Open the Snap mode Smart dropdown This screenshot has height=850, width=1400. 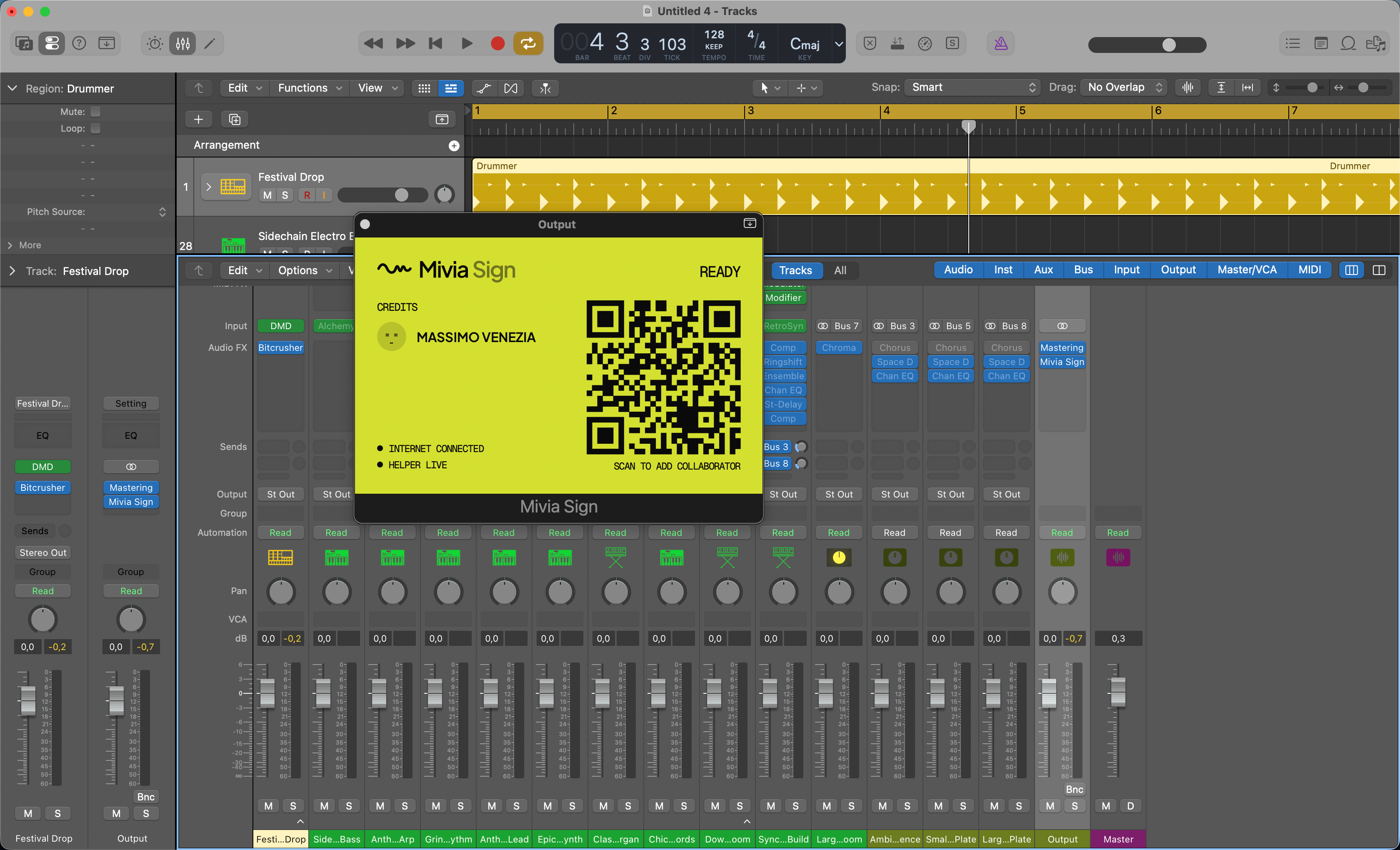(x=972, y=87)
